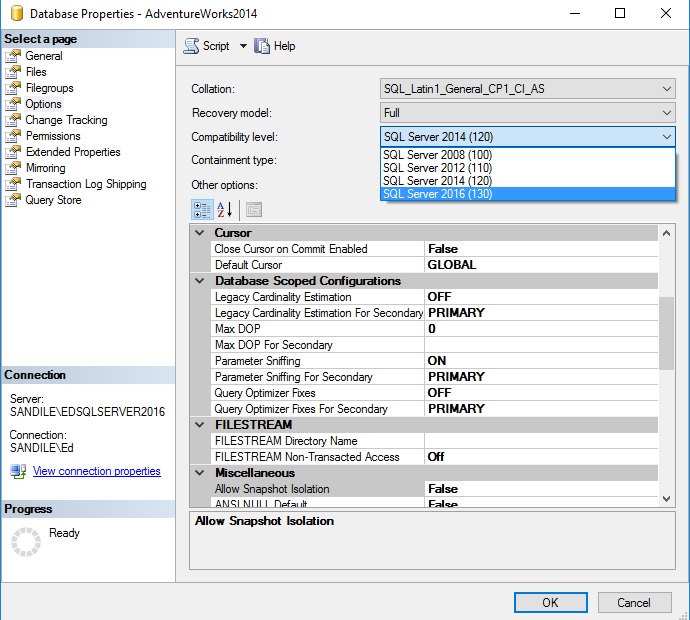Open the Change Tracking page
The height and width of the screenshot is (620, 690).
[66, 120]
